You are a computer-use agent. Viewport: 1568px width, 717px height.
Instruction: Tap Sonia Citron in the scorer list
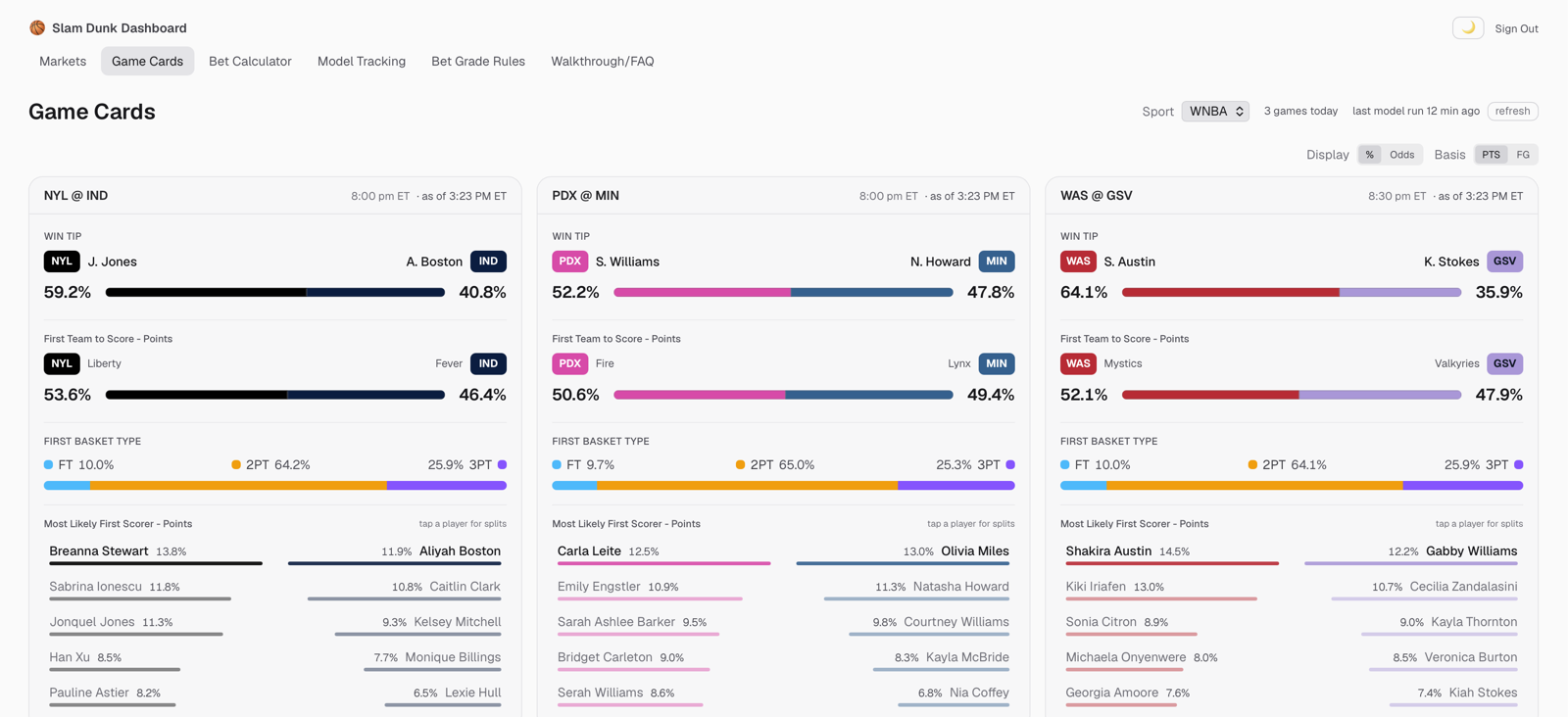[x=1172, y=625]
